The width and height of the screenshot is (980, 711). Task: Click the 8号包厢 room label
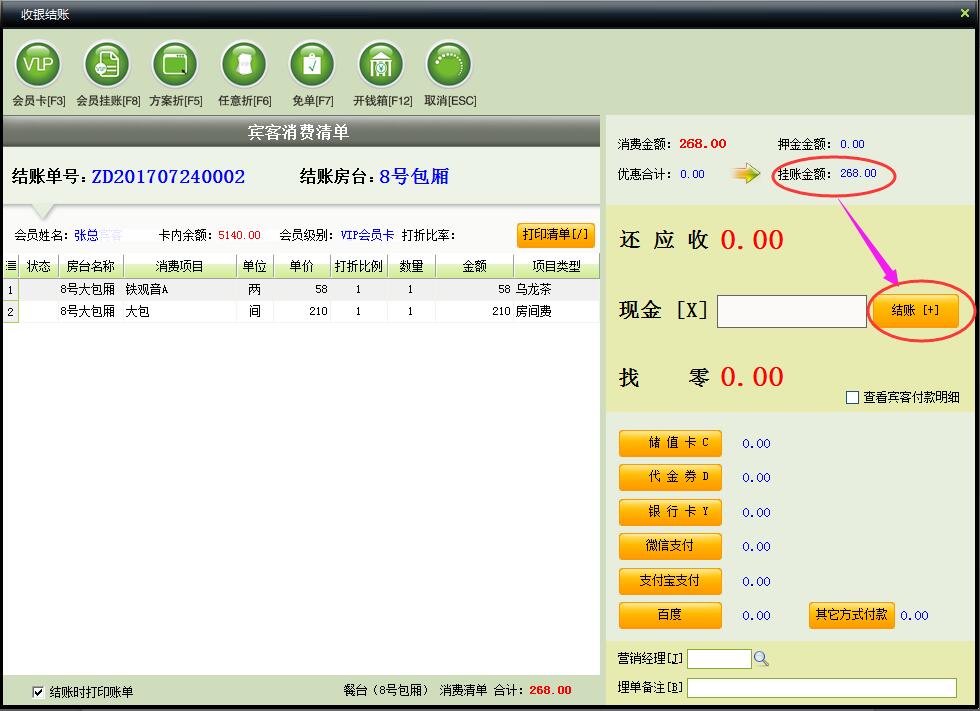click(414, 177)
